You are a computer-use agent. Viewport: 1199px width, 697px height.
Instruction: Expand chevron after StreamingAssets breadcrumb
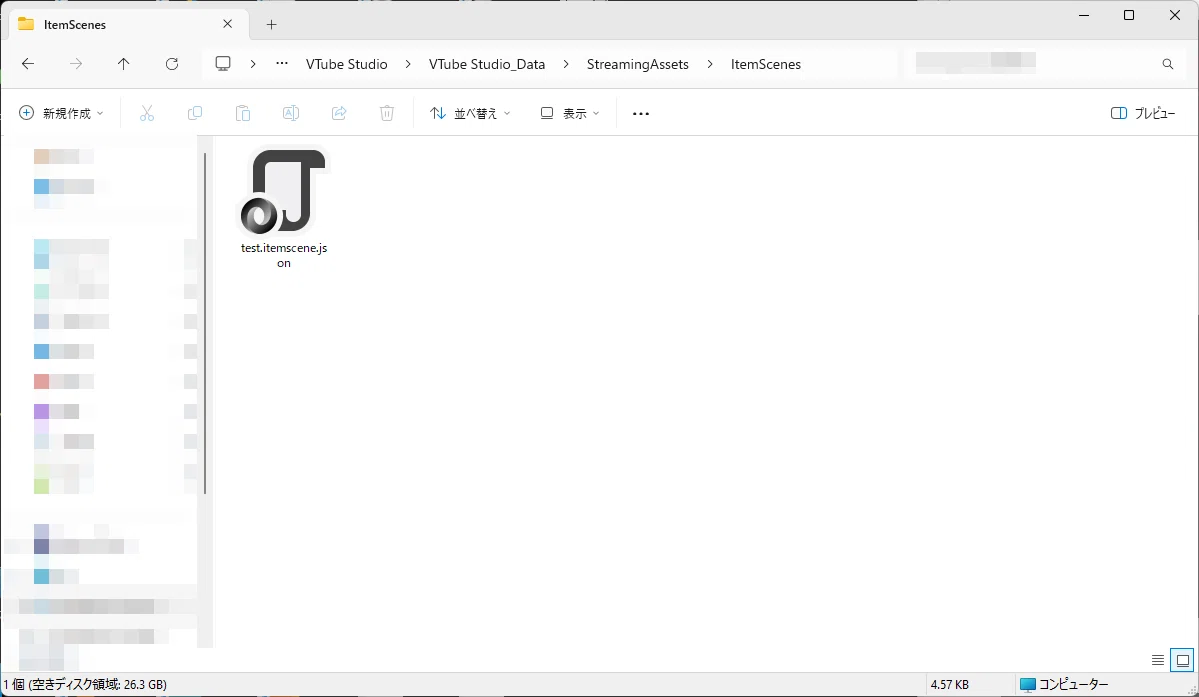(x=710, y=64)
